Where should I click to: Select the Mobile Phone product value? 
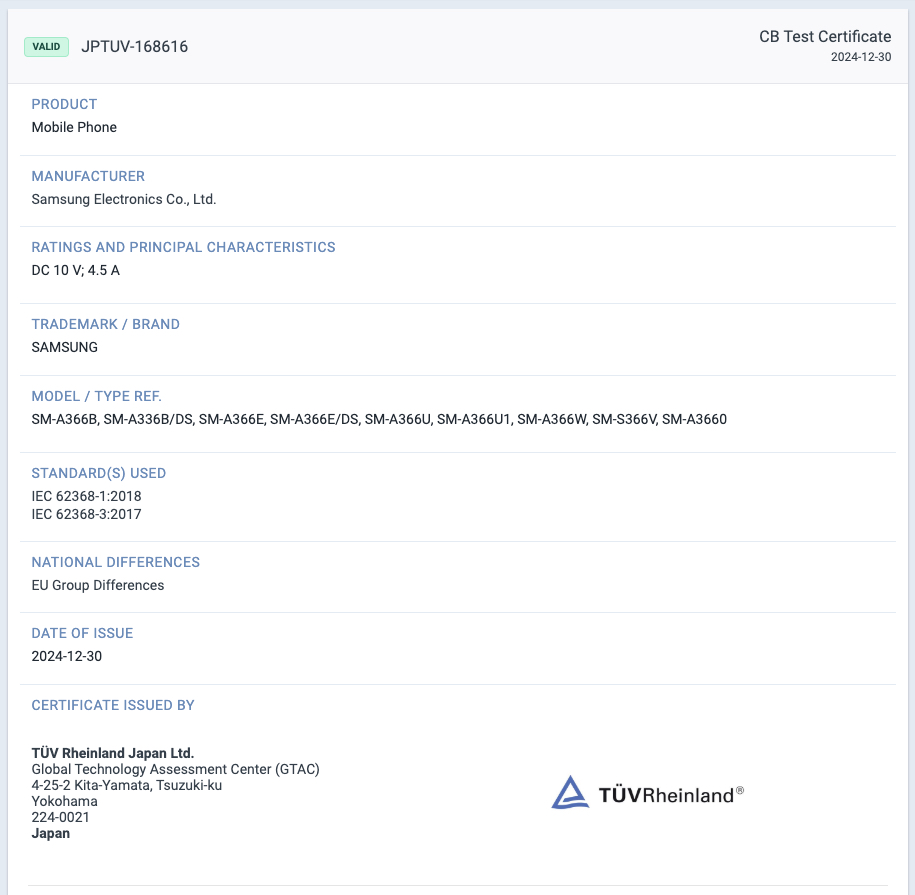click(74, 127)
